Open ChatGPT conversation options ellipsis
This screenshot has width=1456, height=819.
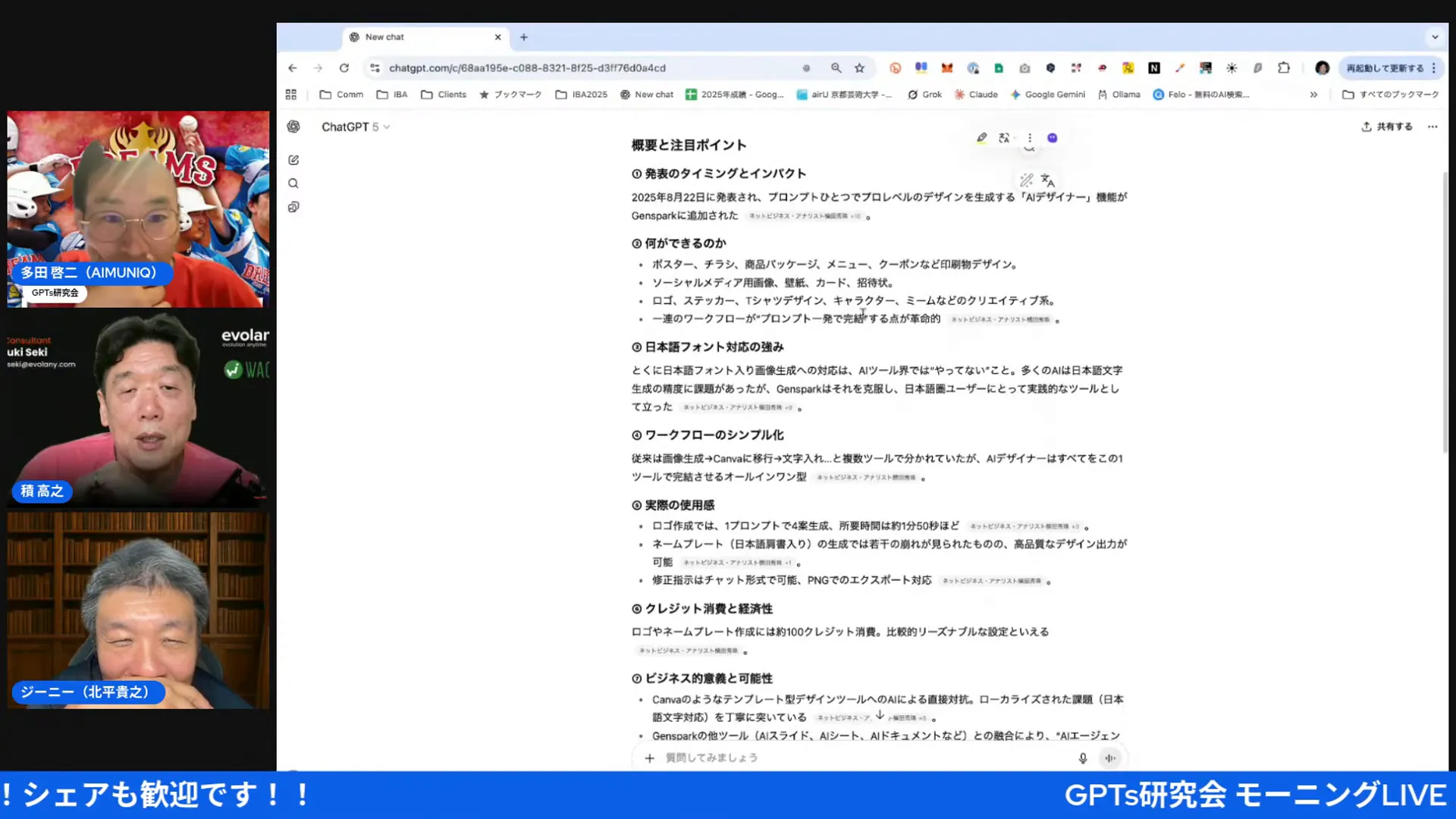pyautogui.click(x=1432, y=127)
